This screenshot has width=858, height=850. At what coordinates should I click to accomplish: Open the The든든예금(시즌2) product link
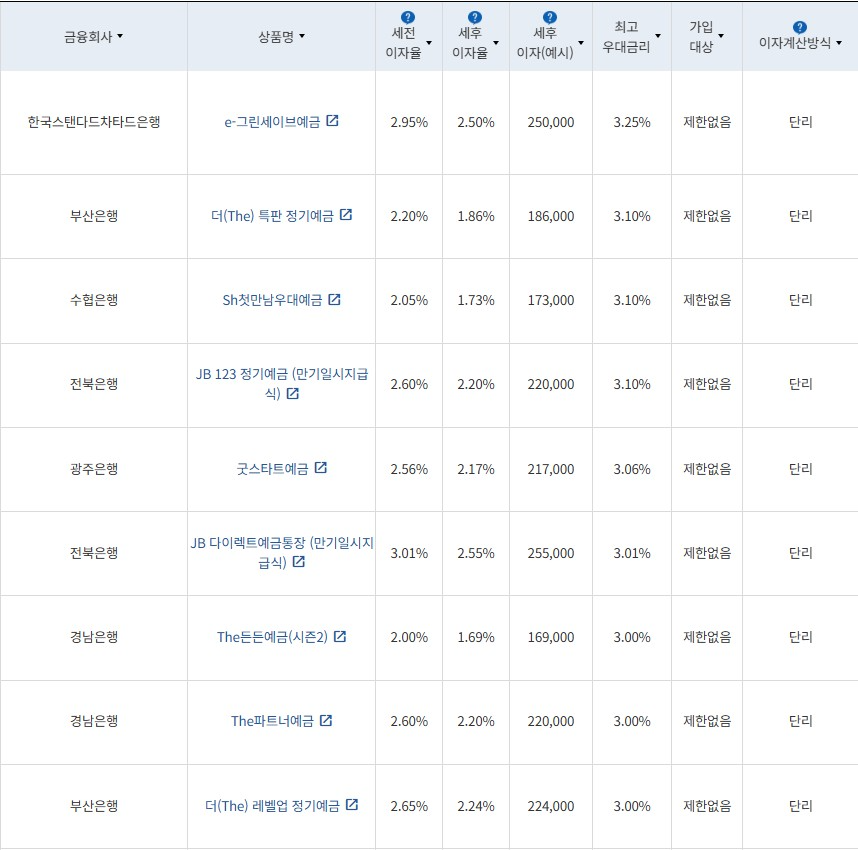pyautogui.click(x=276, y=637)
